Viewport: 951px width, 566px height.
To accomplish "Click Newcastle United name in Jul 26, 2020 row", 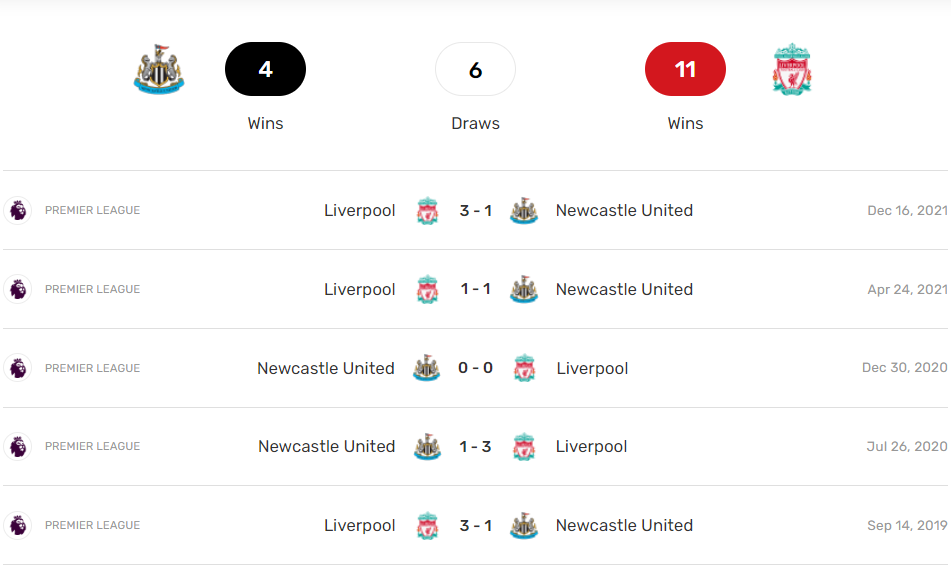I will pos(326,446).
